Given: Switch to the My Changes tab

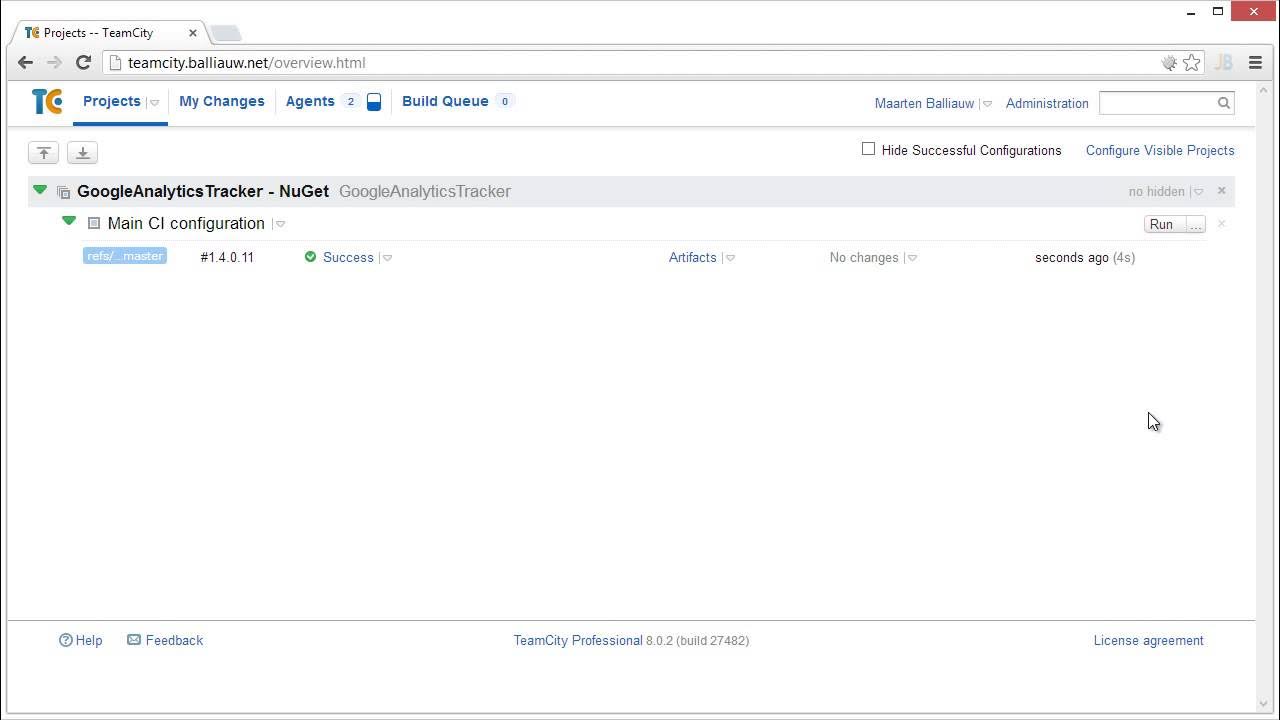Looking at the screenshot, I should point(222,101).
